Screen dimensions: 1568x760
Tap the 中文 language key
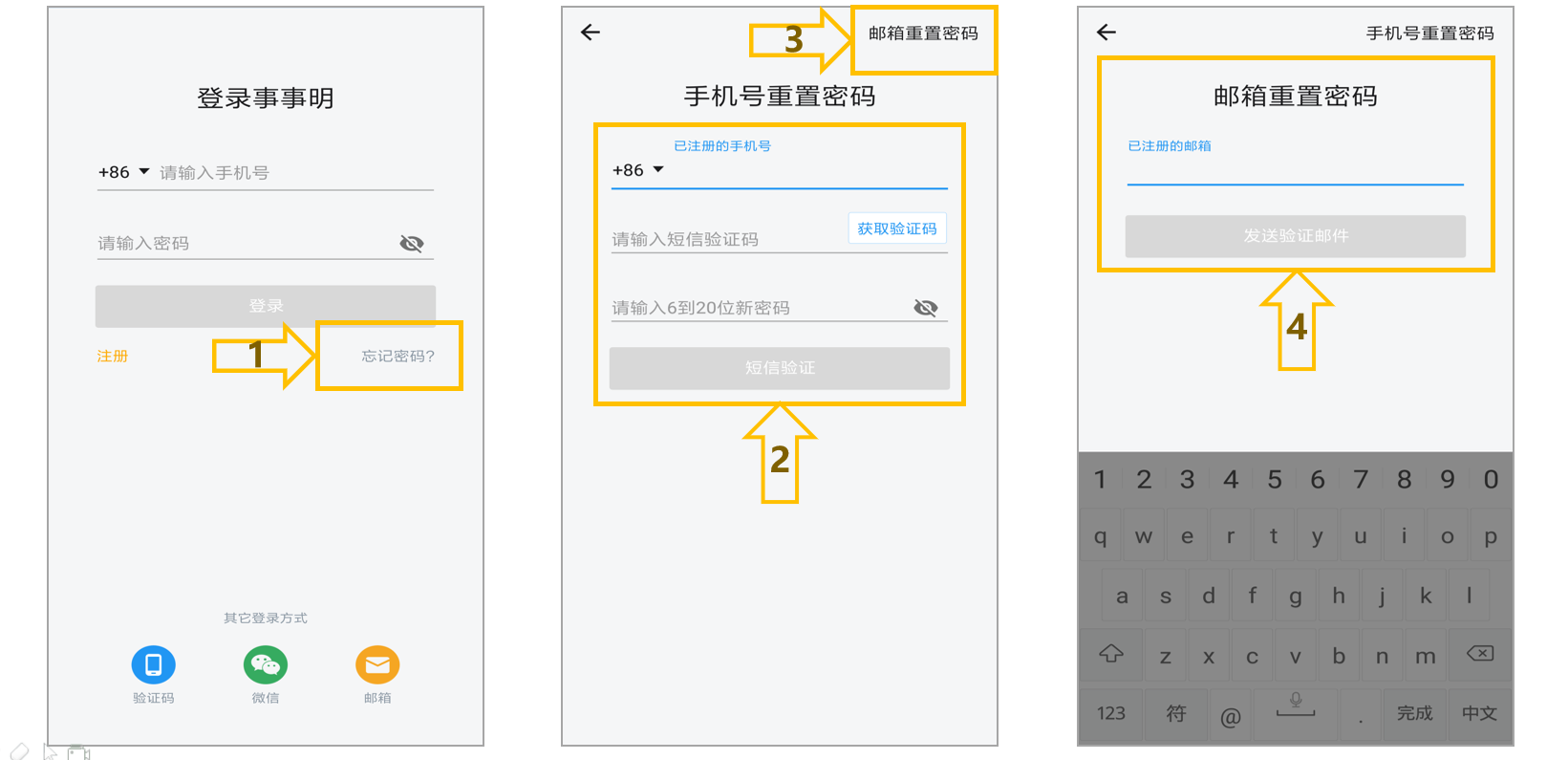point(1479,714)
